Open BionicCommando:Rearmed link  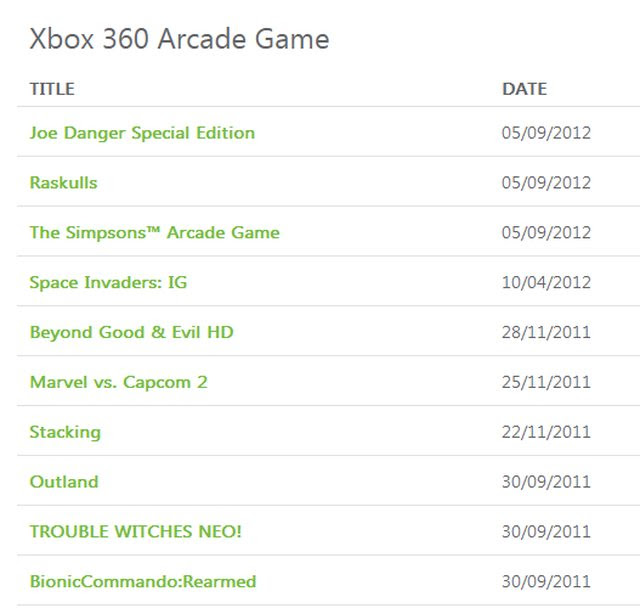pos(143,581)
